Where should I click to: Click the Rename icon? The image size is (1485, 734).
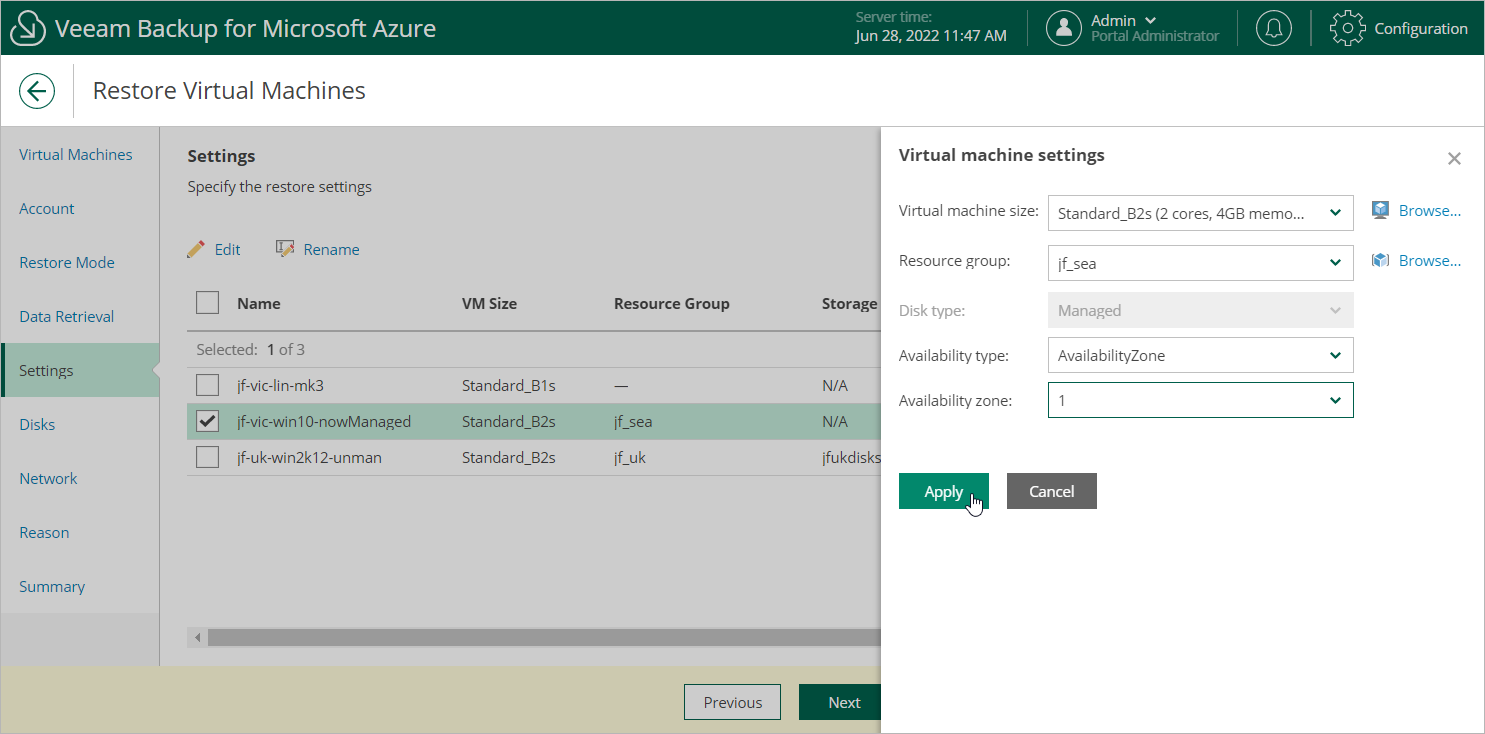point(285,249)
